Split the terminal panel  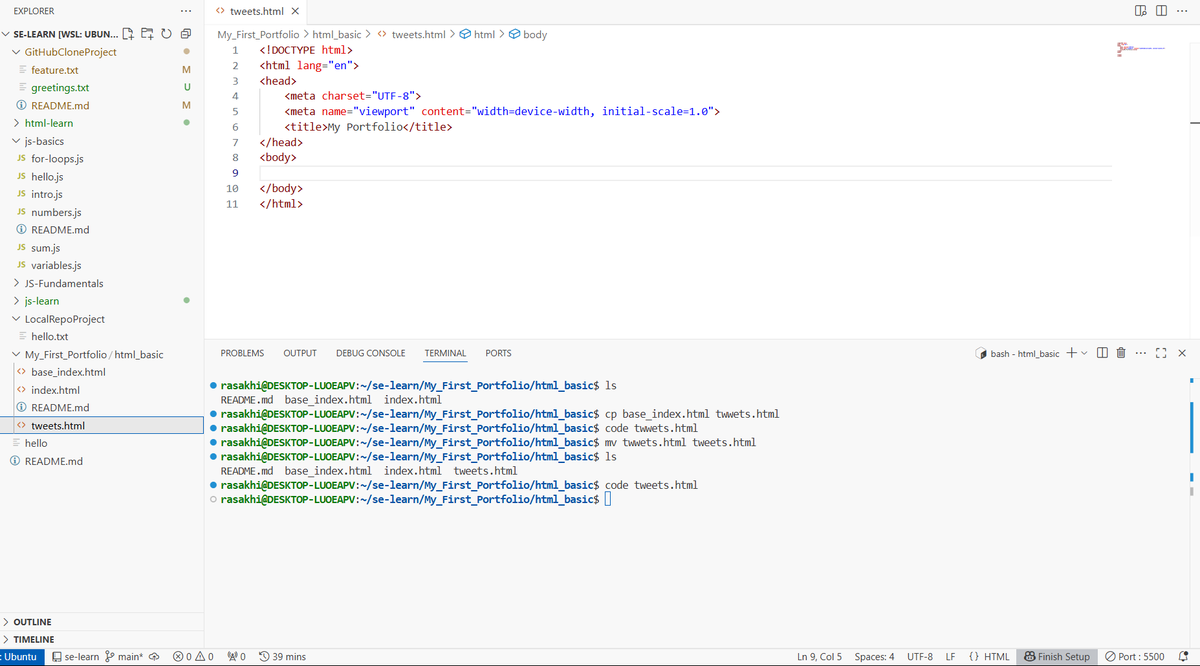click(x=1102, y=353)
